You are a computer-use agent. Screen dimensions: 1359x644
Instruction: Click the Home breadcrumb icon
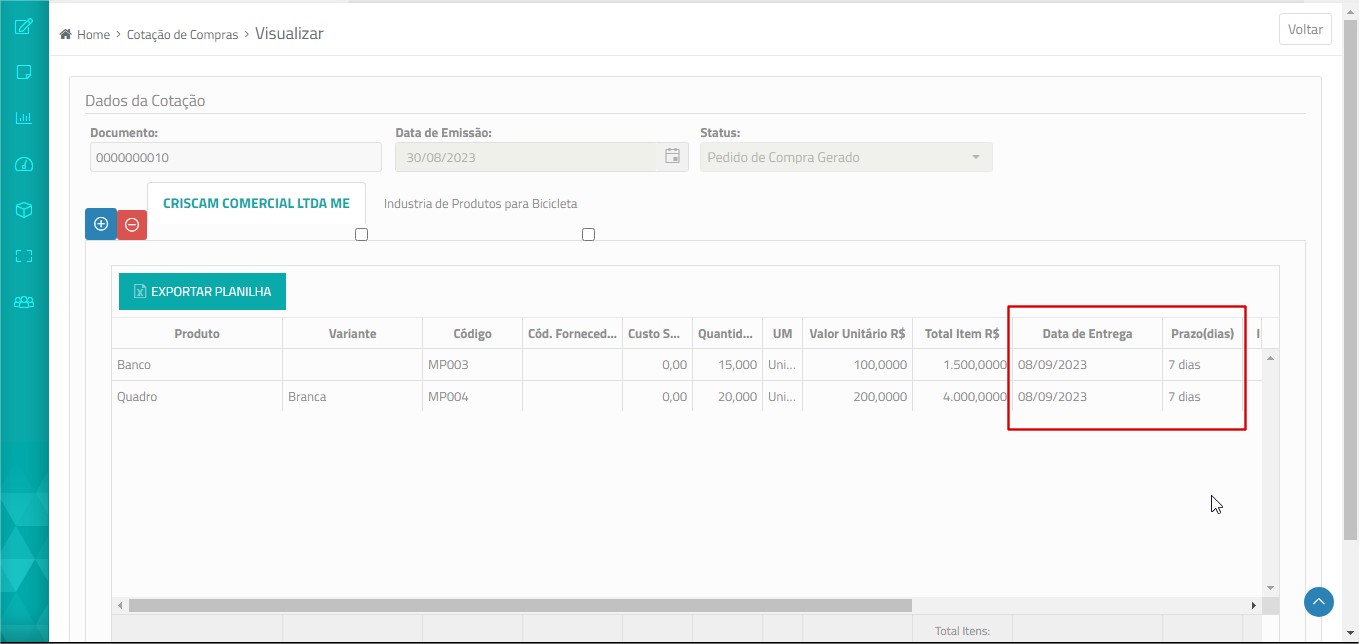click(x=65, y=34)
